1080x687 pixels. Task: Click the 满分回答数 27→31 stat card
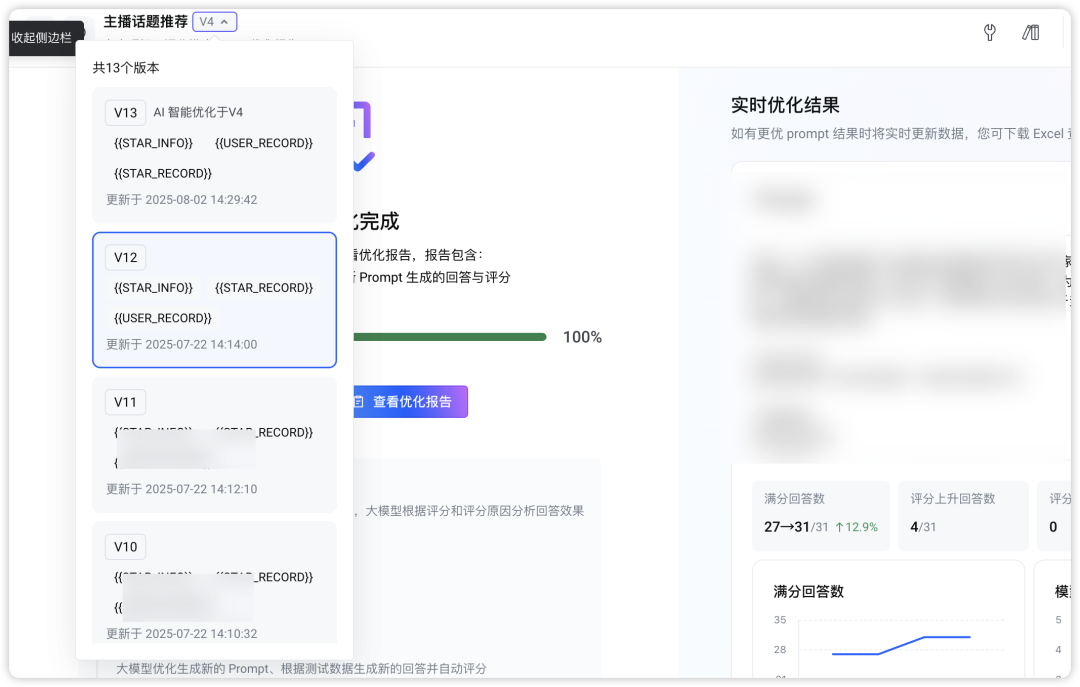point(820,515)
